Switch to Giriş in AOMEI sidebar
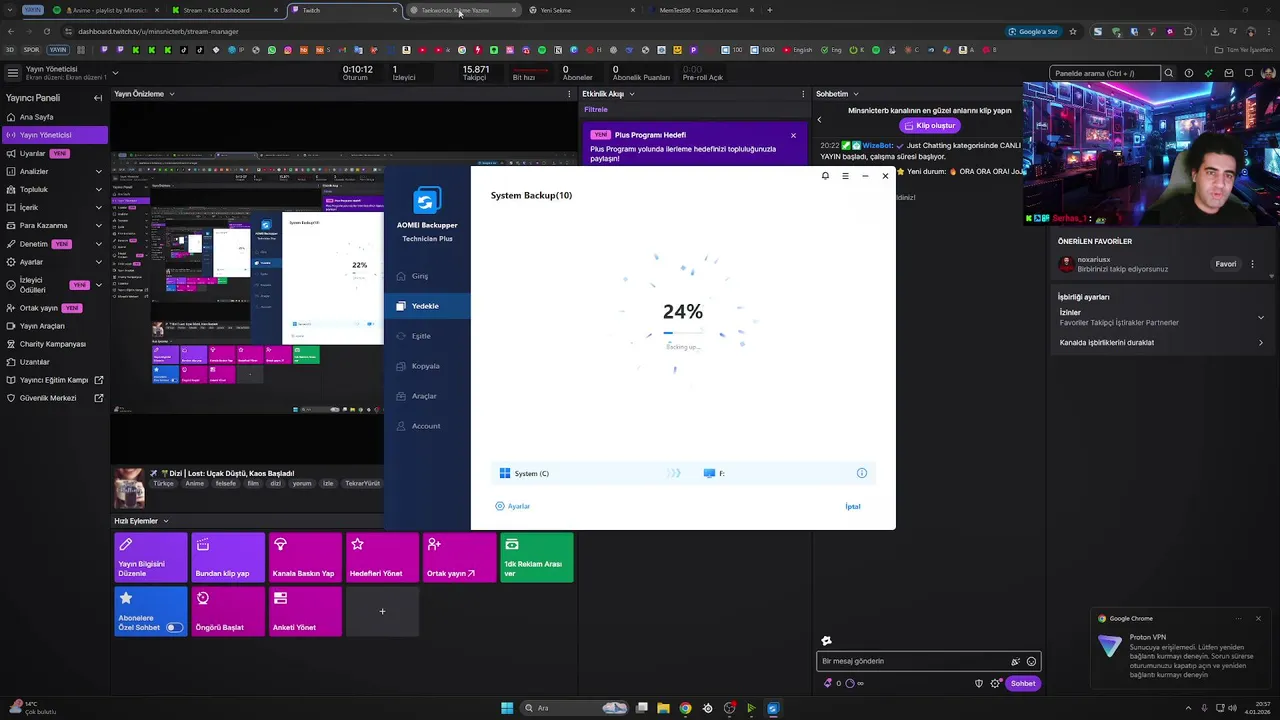1280x720 pixels. [427, 276]
